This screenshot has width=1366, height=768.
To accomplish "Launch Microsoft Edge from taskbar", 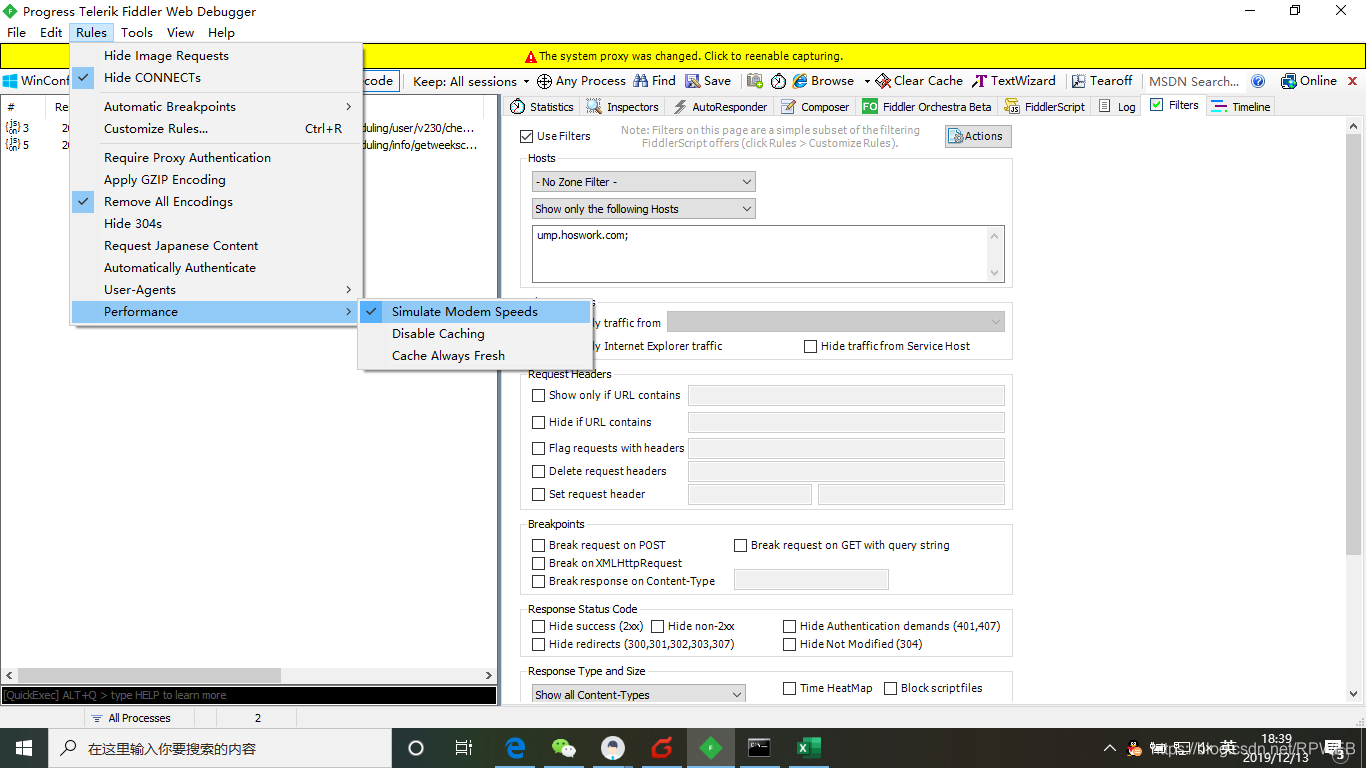I will point(515,748).
